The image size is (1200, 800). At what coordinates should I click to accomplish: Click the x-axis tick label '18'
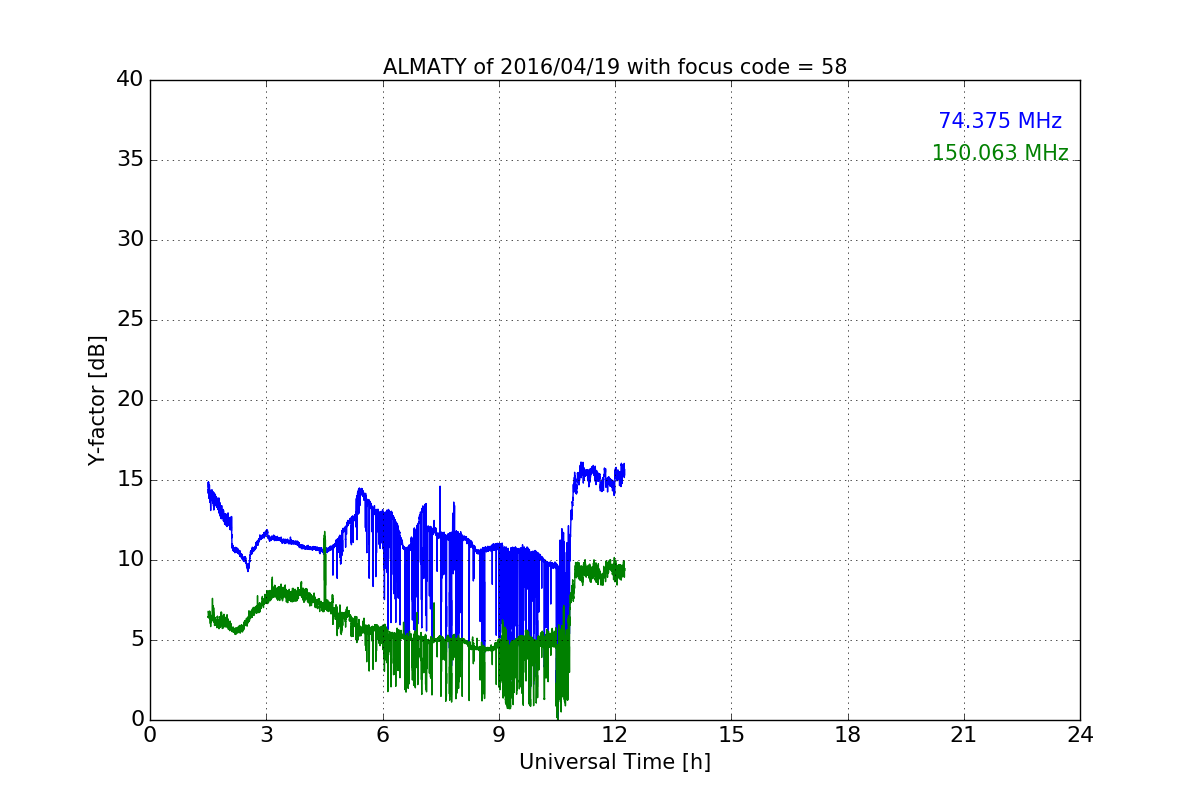tap(848, 734)
